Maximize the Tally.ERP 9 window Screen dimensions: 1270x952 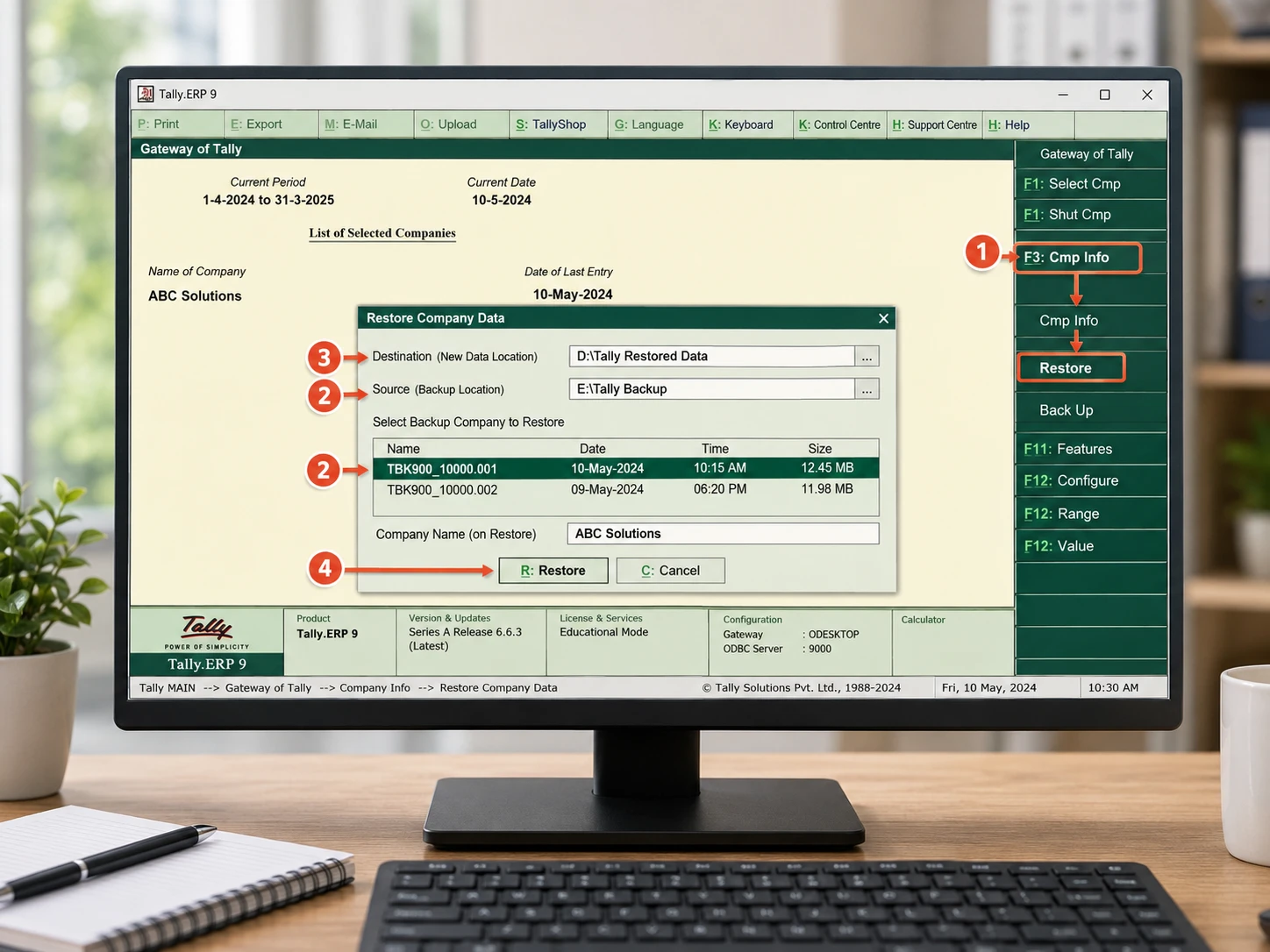1105,95
